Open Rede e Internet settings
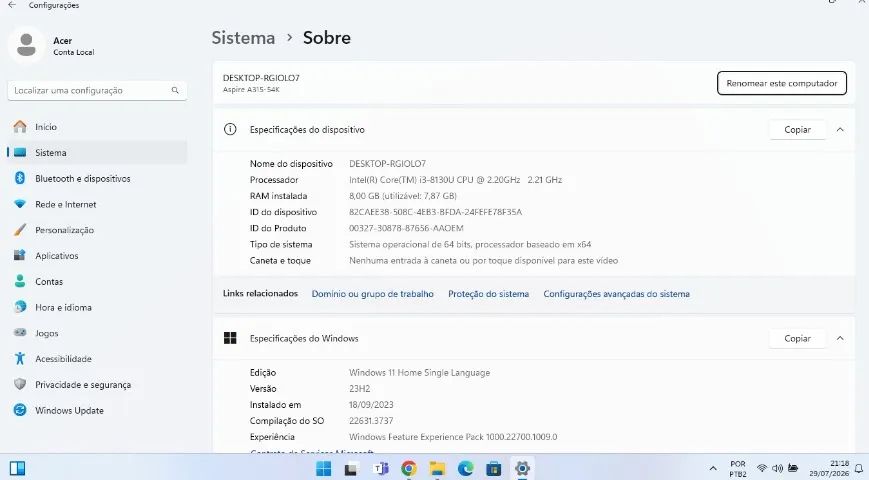 pos(97,205)
